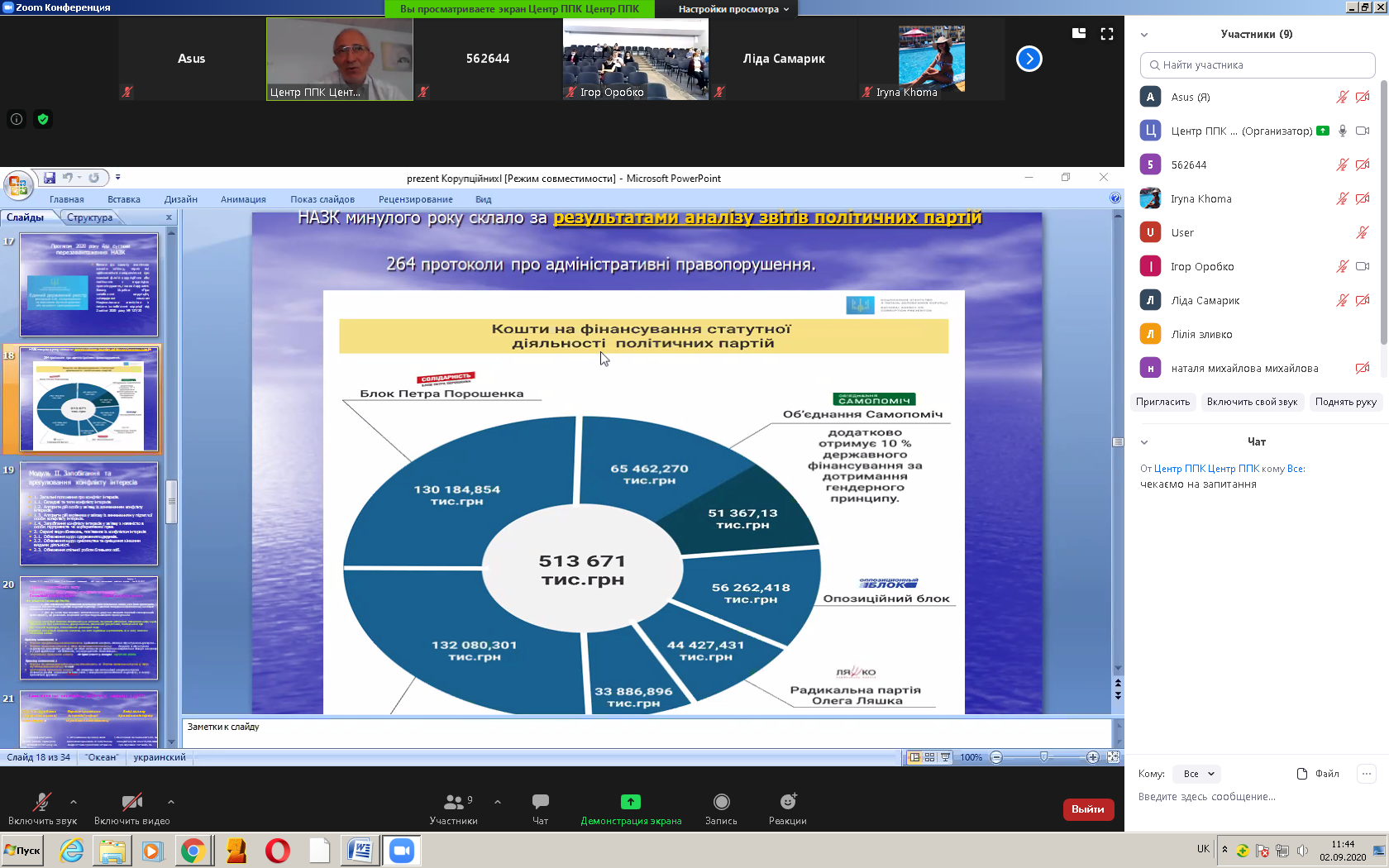The height and width of the screenshot is (868, 1389).
Task: Expand video options arrow next to camera
Action: [x=171, y=802]
